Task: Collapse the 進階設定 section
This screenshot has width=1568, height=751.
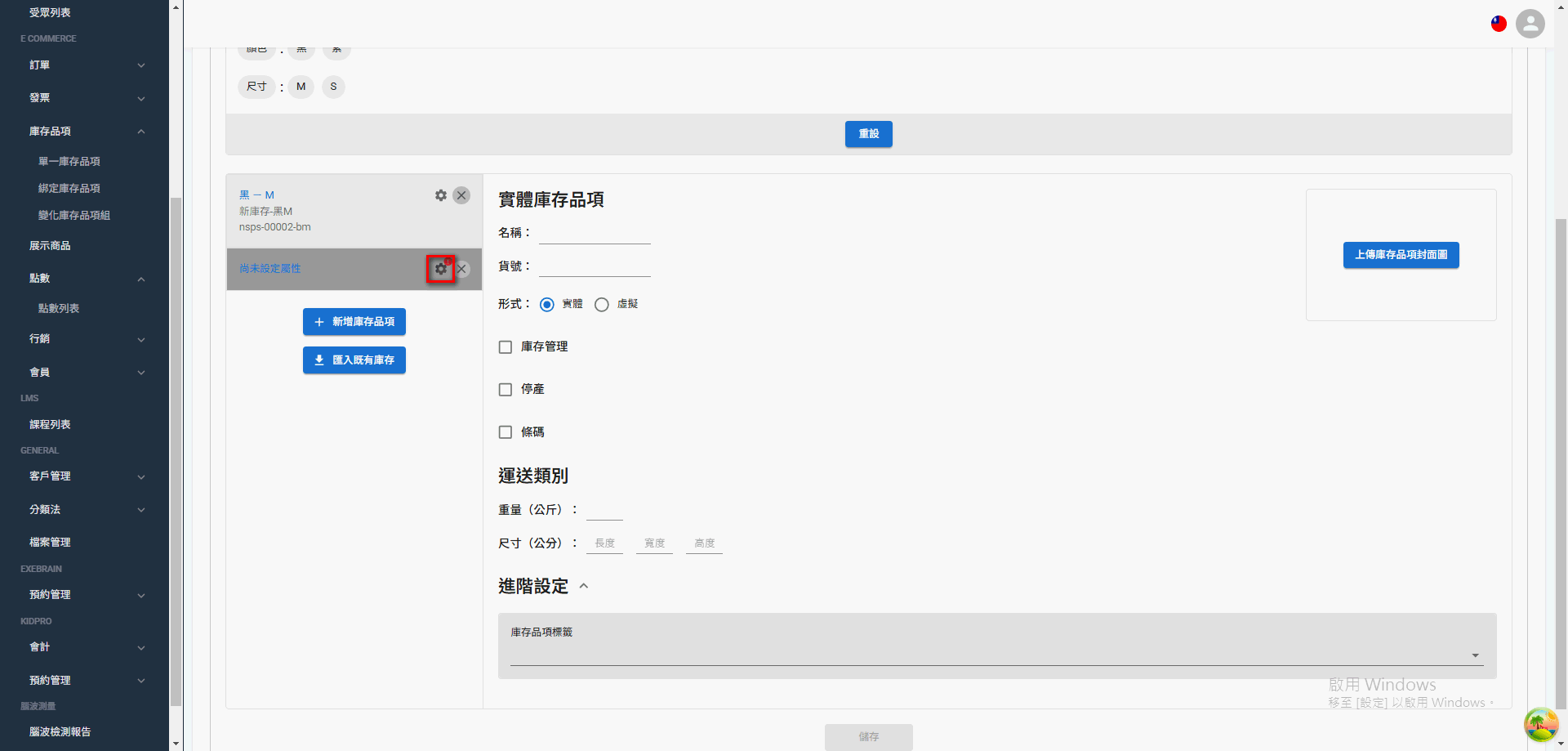Action: pyautogui.click(x=584, y=586)
